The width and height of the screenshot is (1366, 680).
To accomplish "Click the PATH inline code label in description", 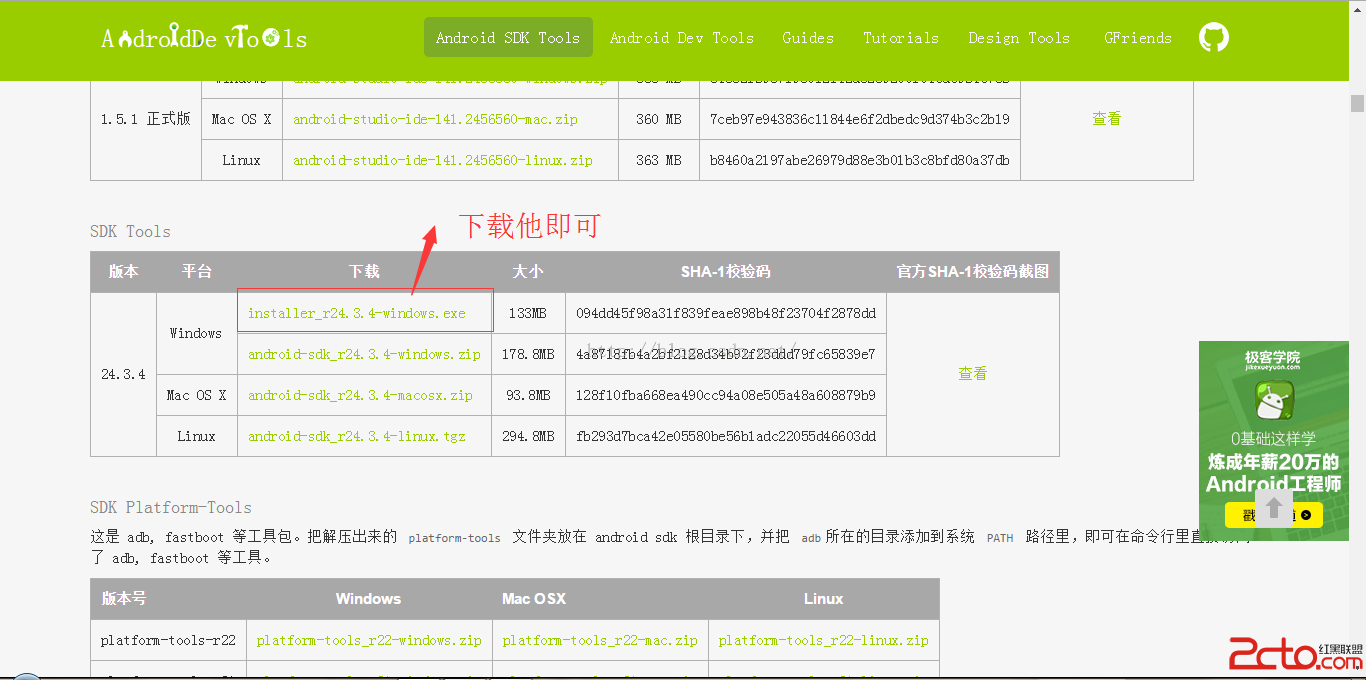I will click(1000, 538).
